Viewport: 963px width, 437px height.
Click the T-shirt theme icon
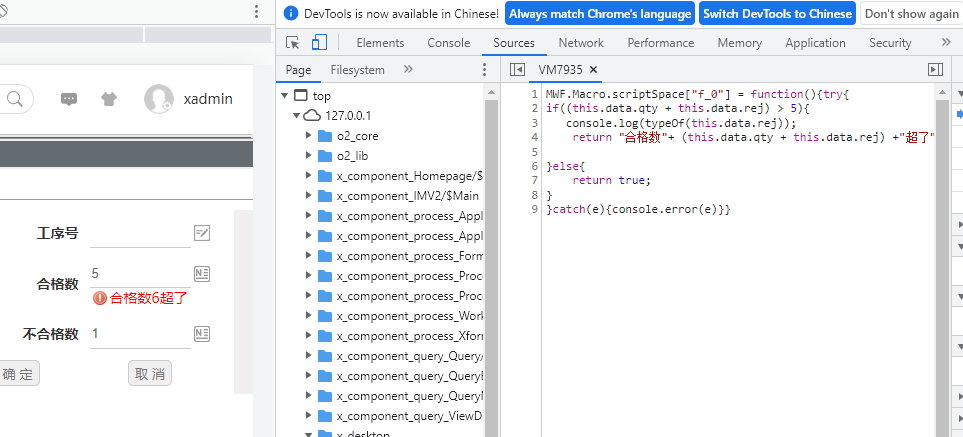pyautogui.click(x=109, y=99)
